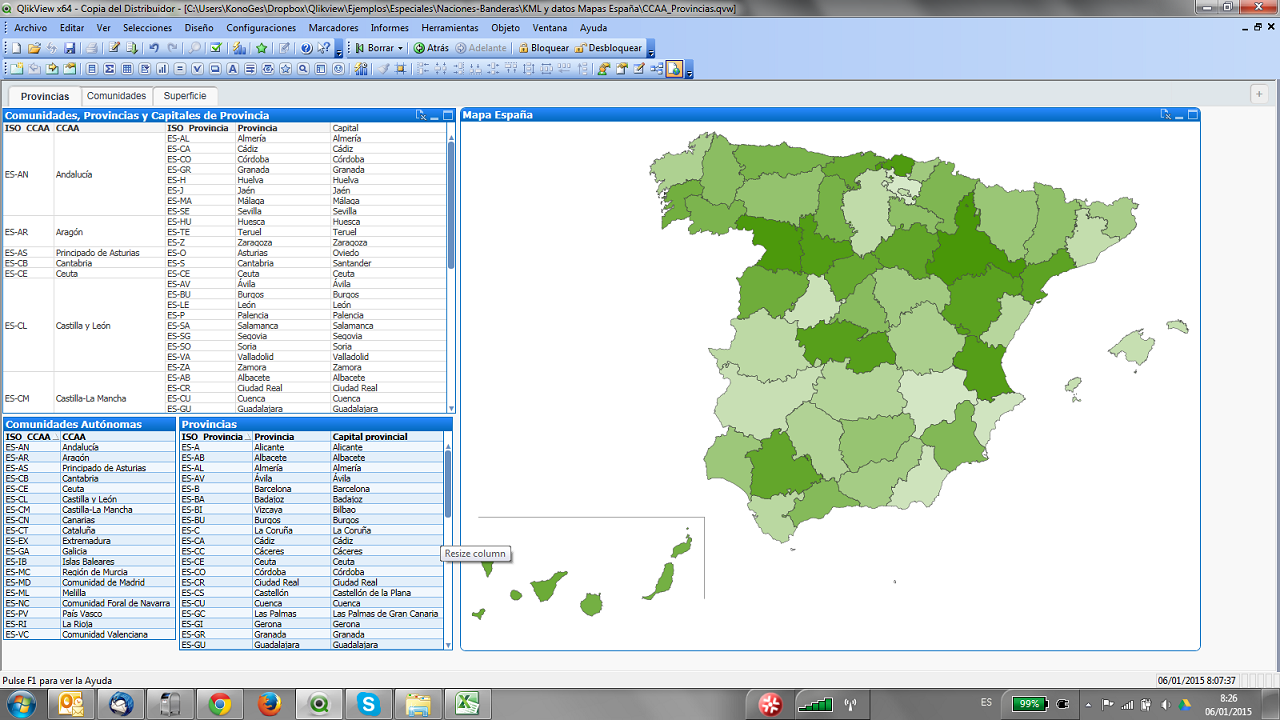The width and height of the screenshot is (1280, 720).
Task: Click the scrollbar of the Provincias table
Action: (448, 483)
